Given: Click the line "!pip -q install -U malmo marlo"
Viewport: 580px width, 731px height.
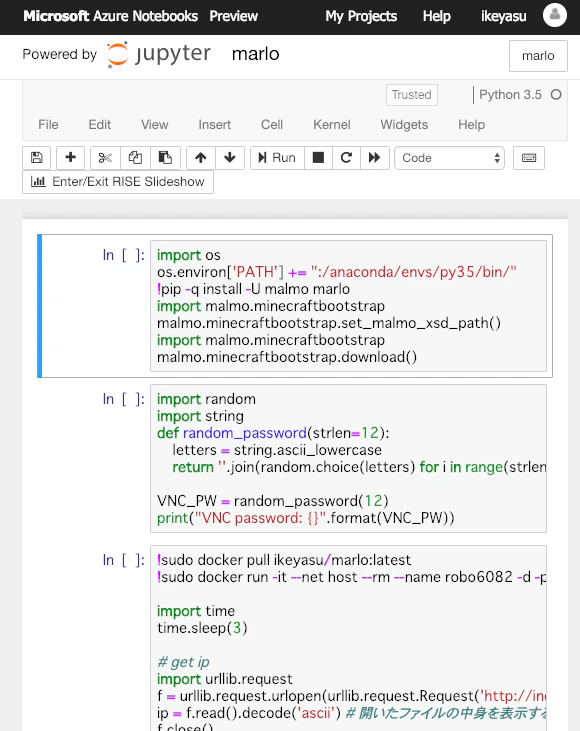Looking at the screenshot, I should pos(253,290).
